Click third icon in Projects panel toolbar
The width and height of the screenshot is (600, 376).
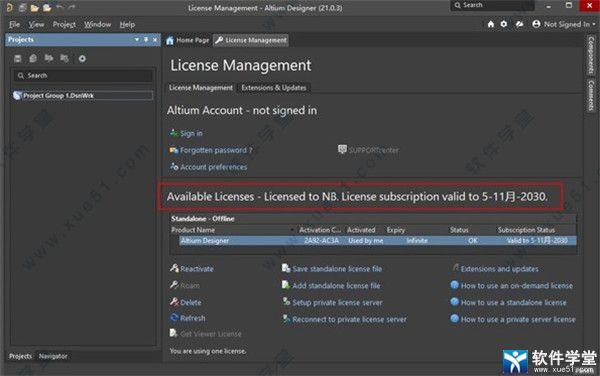click(x=49, y=58)
